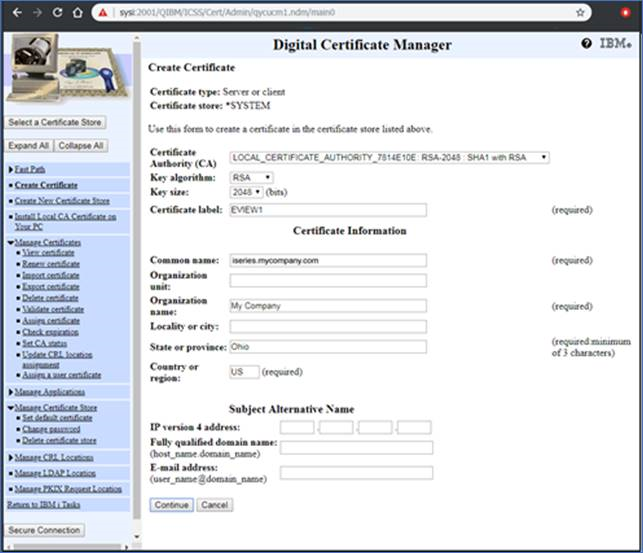643x553 pixels.
Task: Collapse the Manage Certificate Store section
Action: point(11,408)
